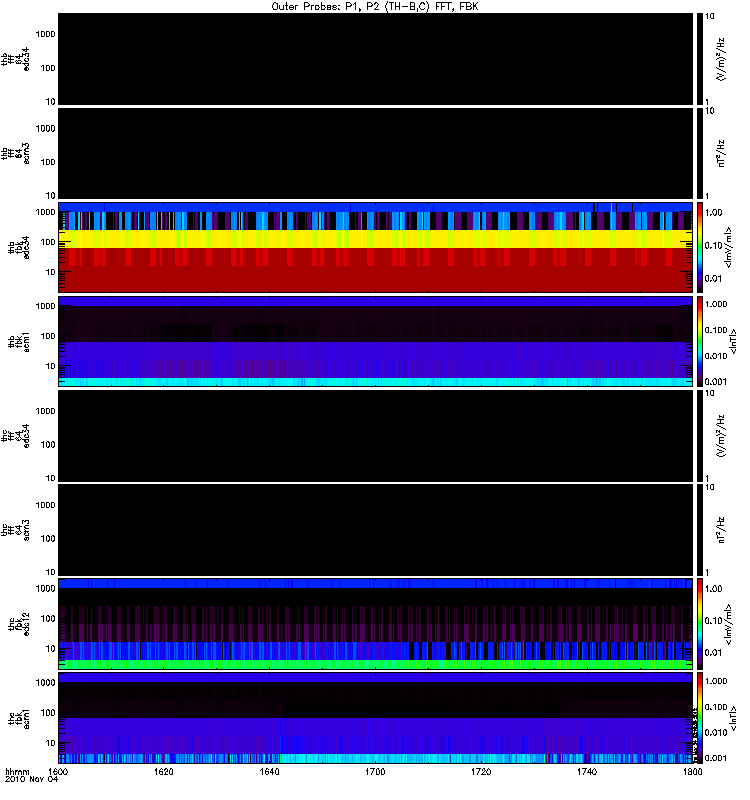The image size is (750, 800).
Task: Click the '1800' time axis label
Action: 692,771
